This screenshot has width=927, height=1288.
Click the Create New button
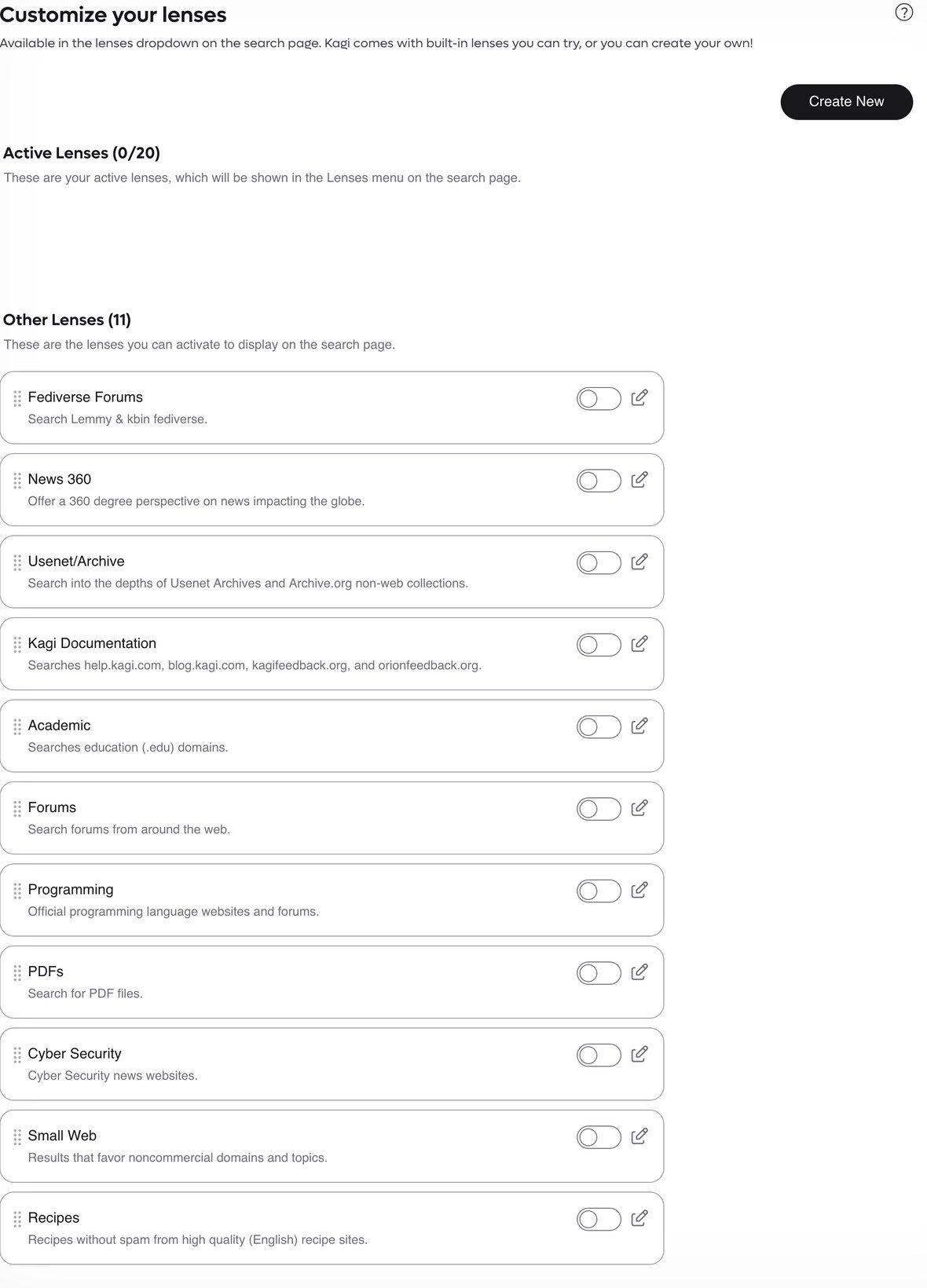[846, 102]
